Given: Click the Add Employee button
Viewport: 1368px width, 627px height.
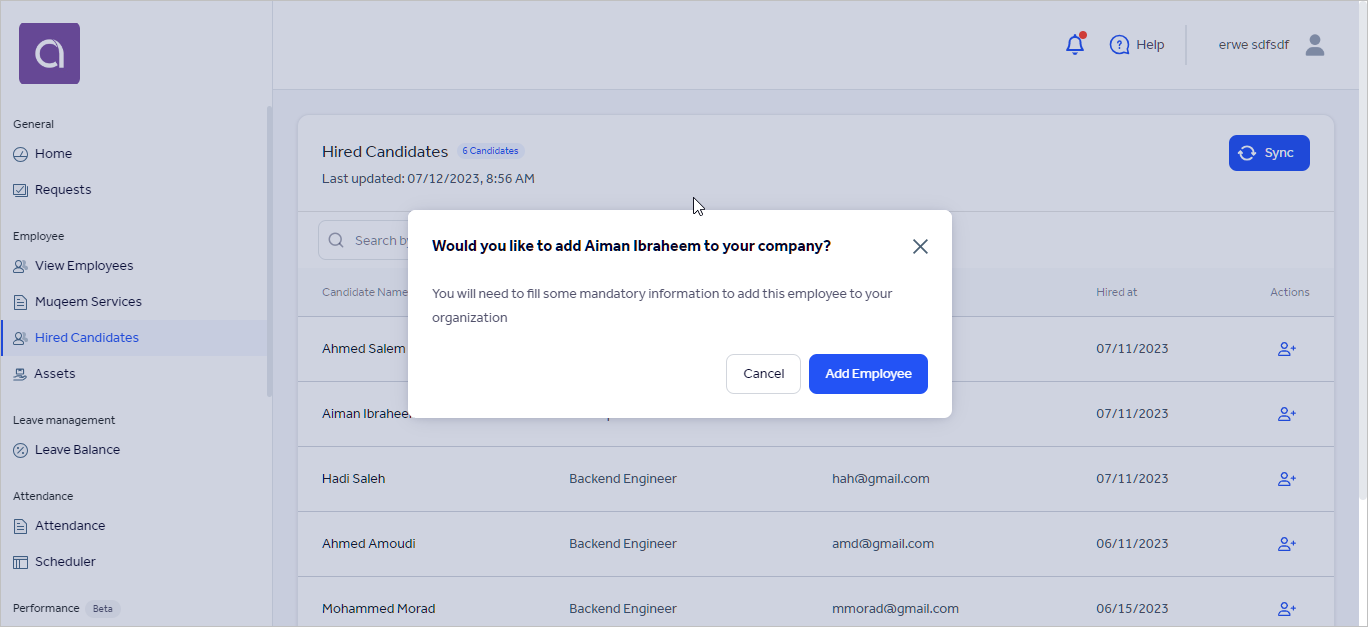Looking at the screenshot, I should coord(868,373).
